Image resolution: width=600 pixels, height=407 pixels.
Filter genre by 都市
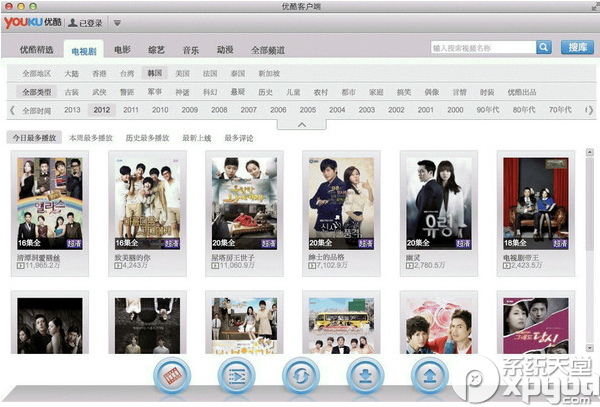pyautogui.click(x=349, y=92)
